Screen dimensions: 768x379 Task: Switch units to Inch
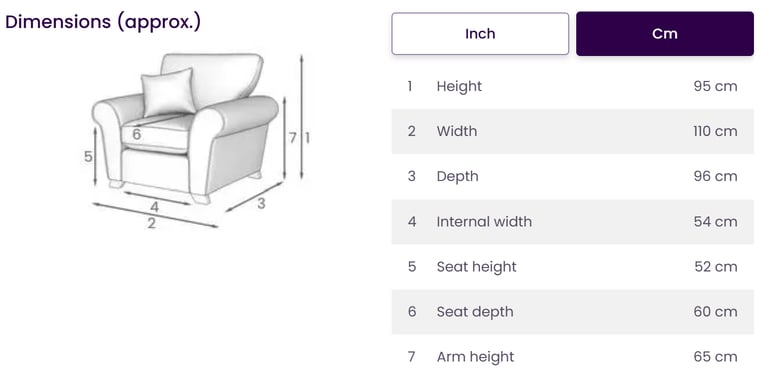click(x=480, y=34)
